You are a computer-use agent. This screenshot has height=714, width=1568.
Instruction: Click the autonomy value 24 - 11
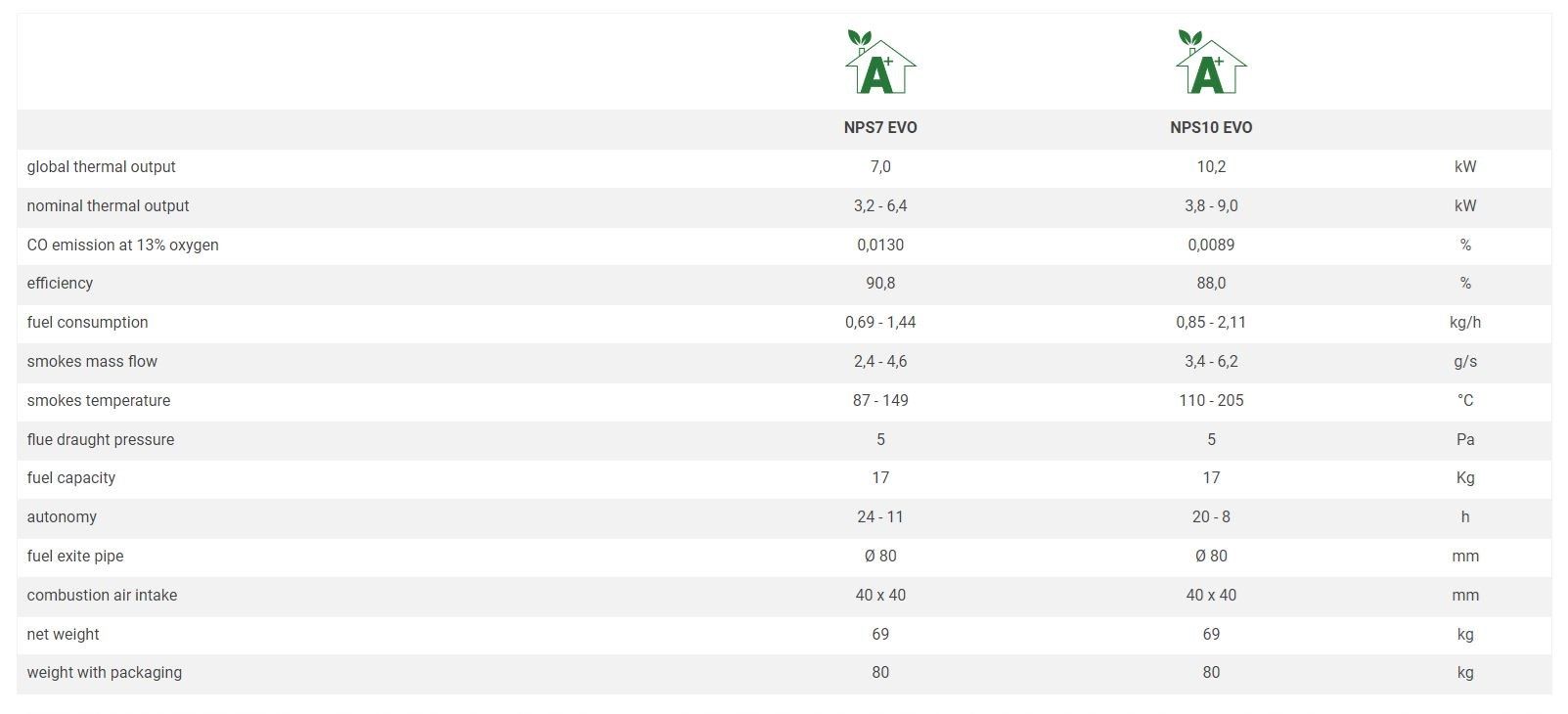pos(880,516)
